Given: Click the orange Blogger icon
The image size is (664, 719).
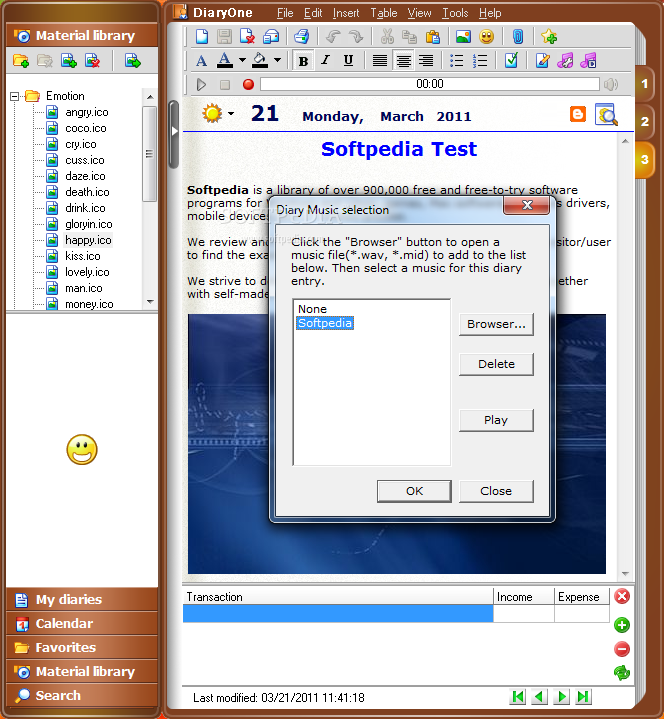Looking at the screenshot, I should [x=578, y=114].
